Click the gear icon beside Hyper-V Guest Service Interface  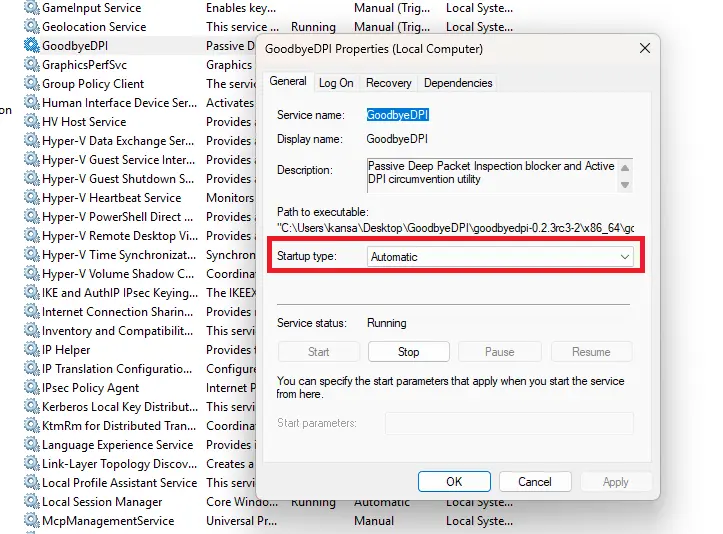[31, 160]
